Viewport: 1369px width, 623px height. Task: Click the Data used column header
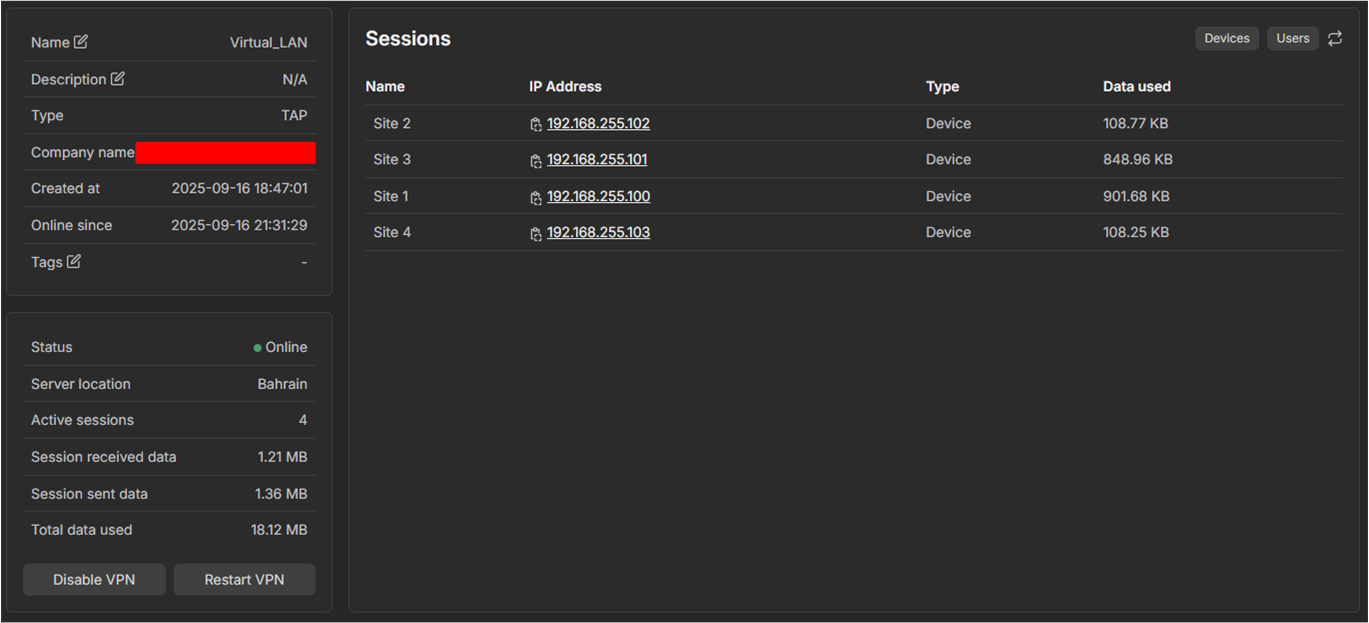click(1136, 87)
